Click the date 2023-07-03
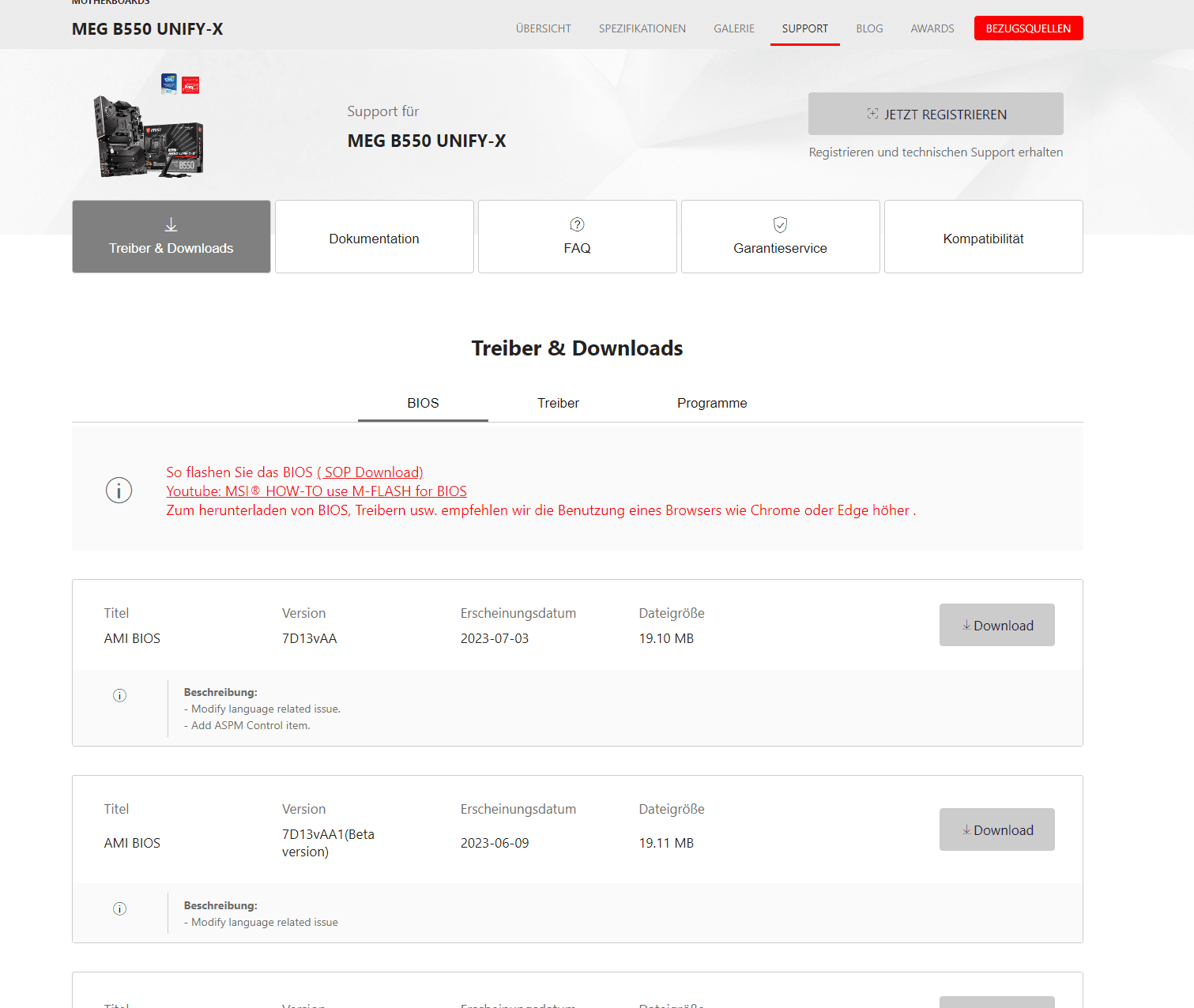 coord(495,638)
